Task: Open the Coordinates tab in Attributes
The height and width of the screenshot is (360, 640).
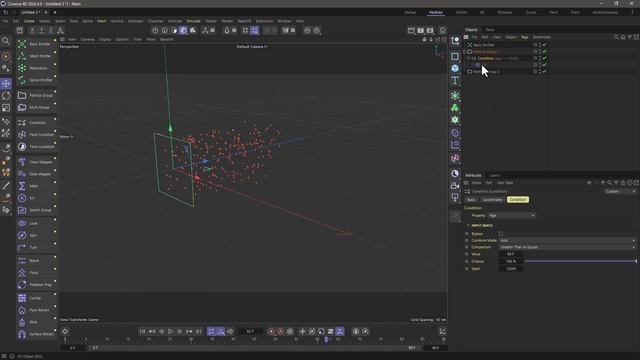Action: (x=492, y=200)
